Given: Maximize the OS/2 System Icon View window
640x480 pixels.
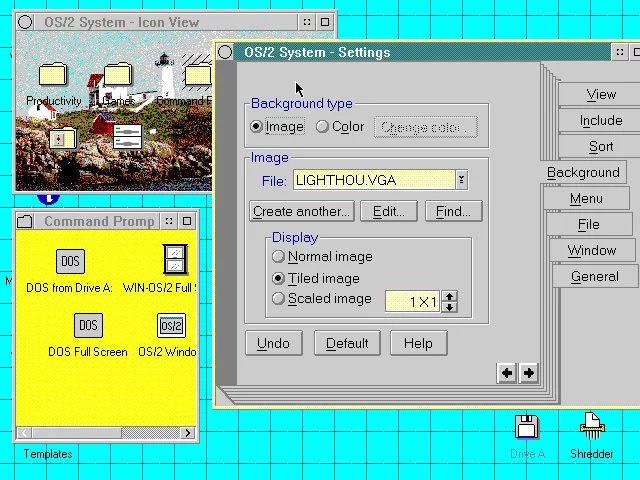Looking at the screenshot, I should [325, 22].
